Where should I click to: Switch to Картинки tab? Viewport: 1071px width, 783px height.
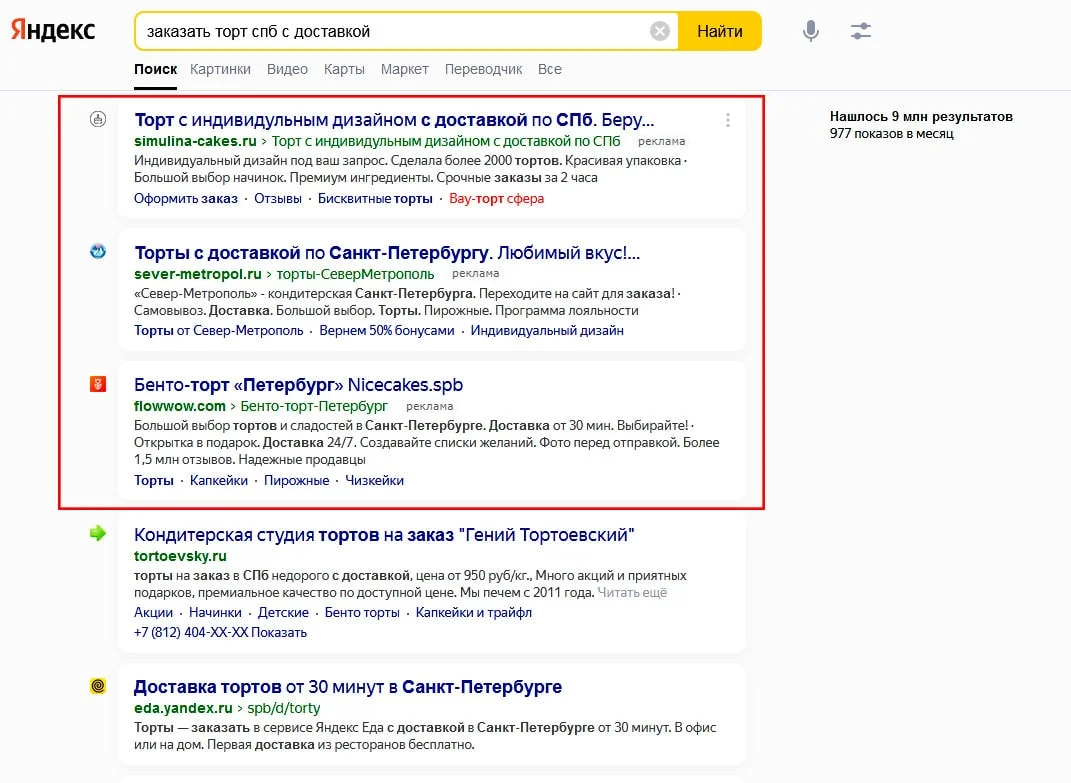coord(222,69)
